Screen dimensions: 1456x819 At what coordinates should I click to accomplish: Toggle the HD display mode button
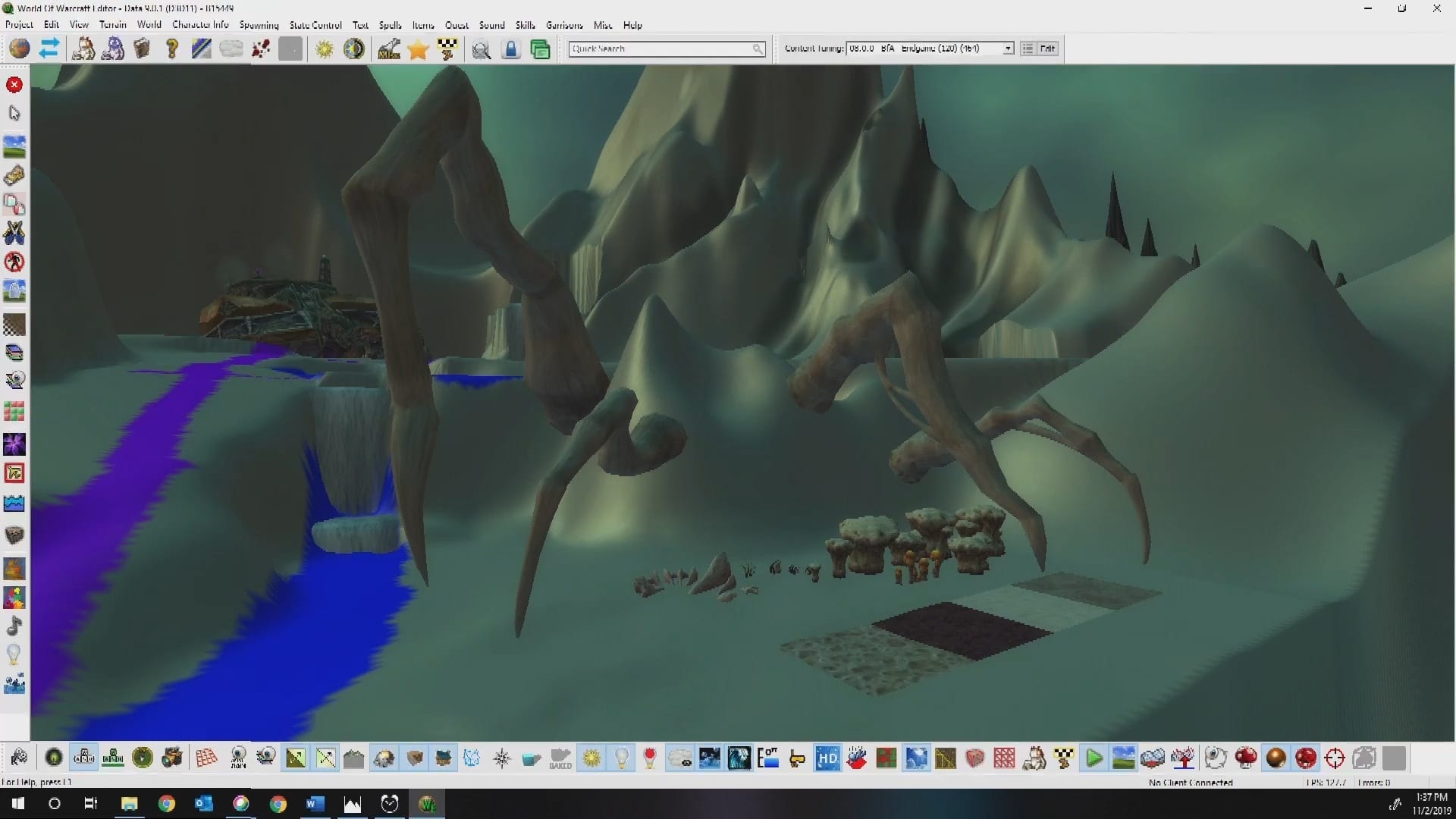click(x=827, y=758)
